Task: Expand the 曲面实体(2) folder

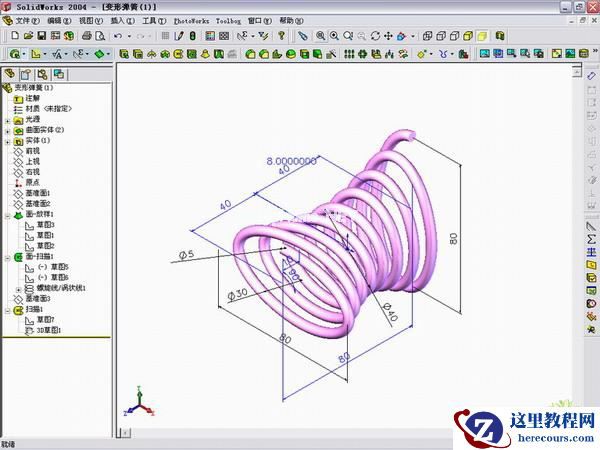Action: [x=7, y=131]
